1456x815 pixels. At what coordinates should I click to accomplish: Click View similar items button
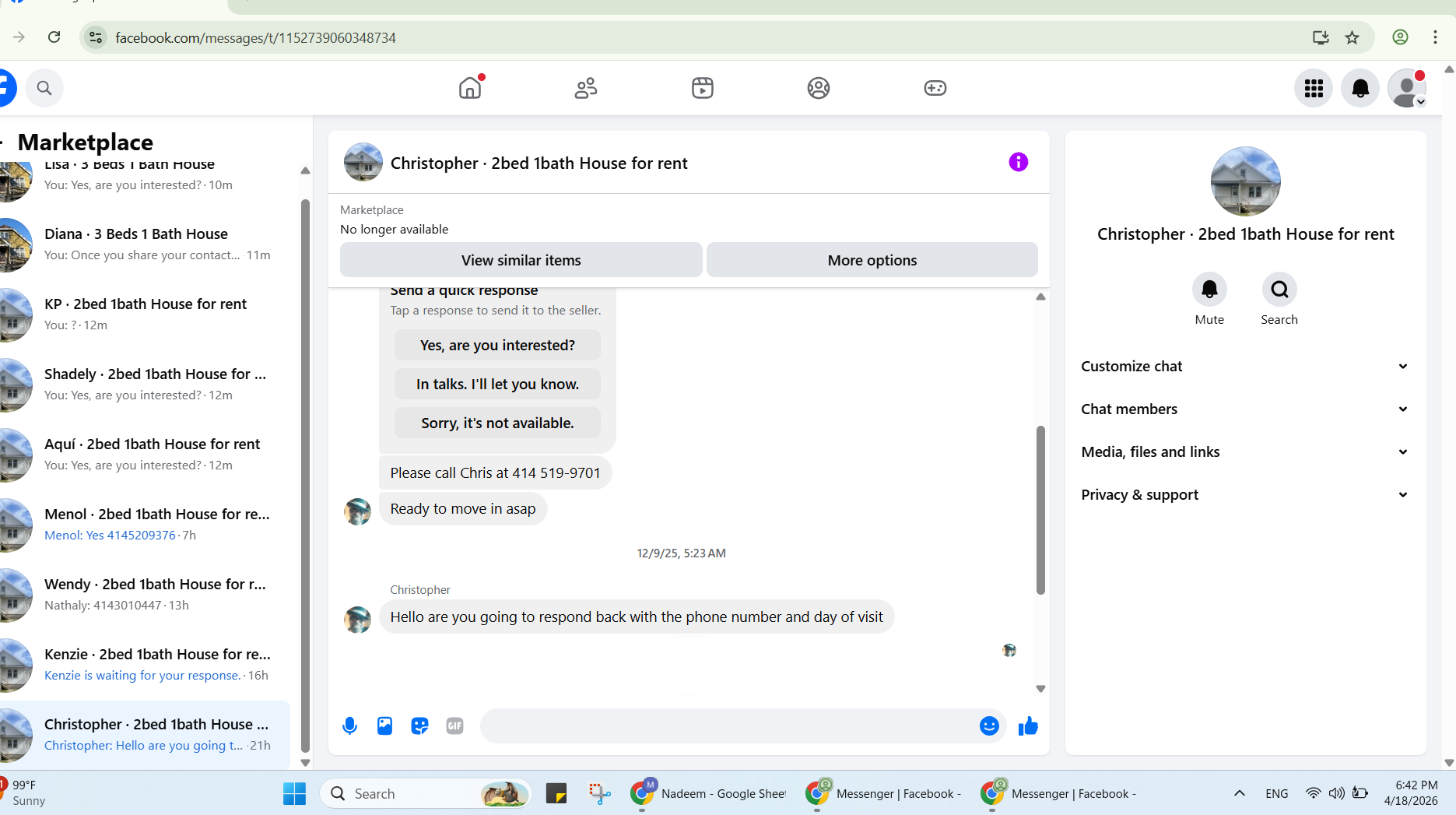(x=521, y=260)
